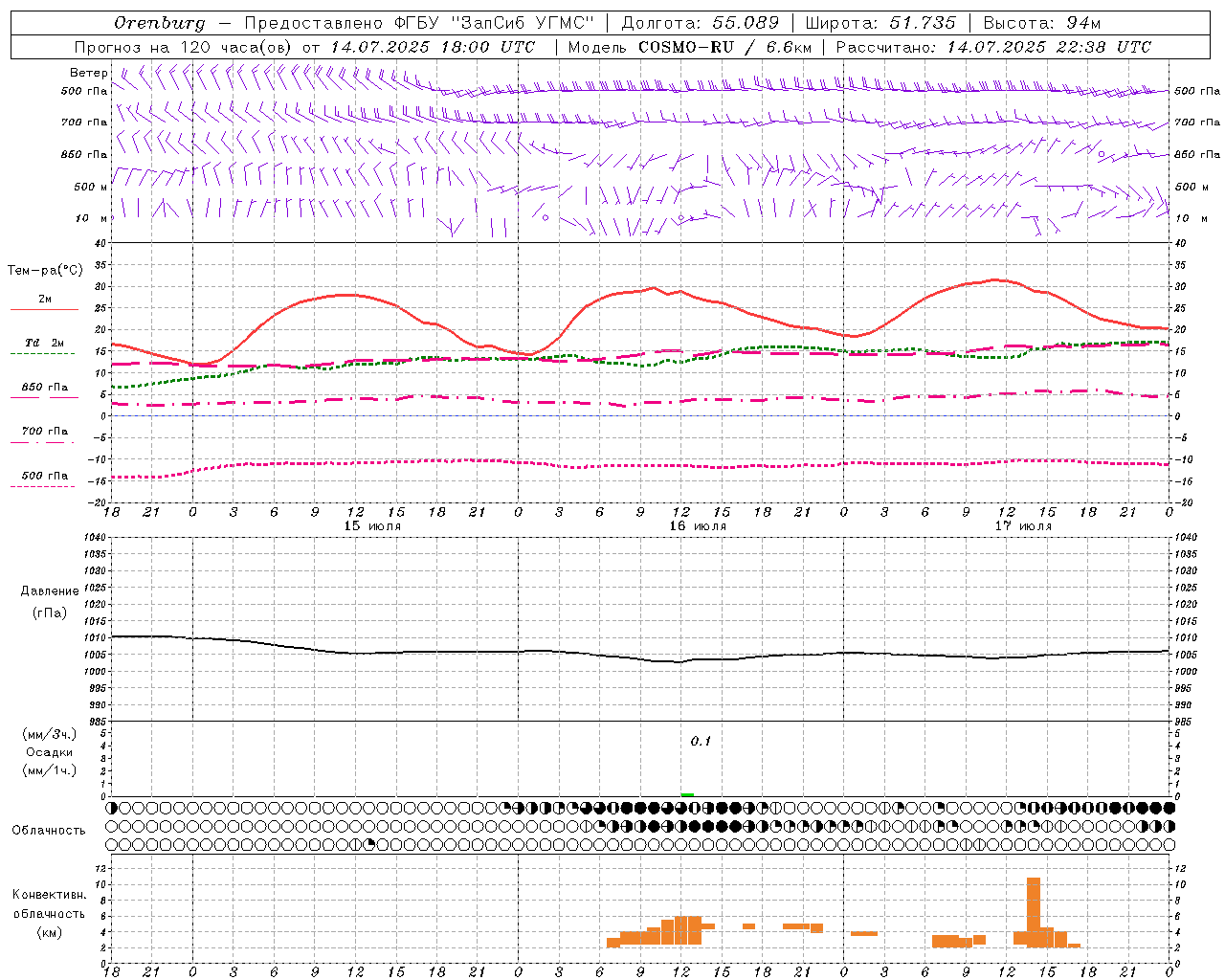This screenshot has height=980, width=1225.
Task: Click the (км) convective height unit label
Action: tap(50, 933)
